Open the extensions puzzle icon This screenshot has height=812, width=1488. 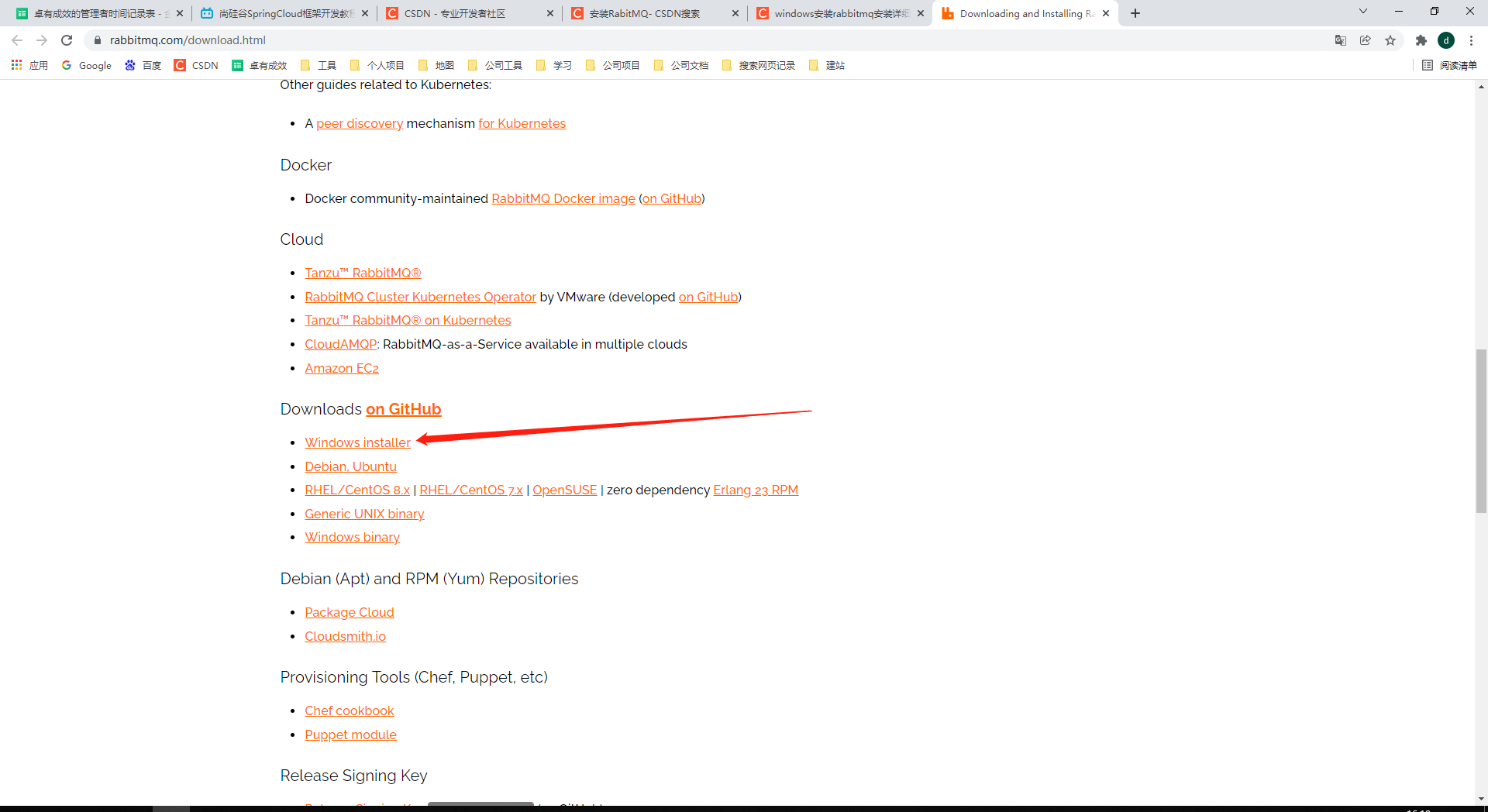tap(1421, 40)
